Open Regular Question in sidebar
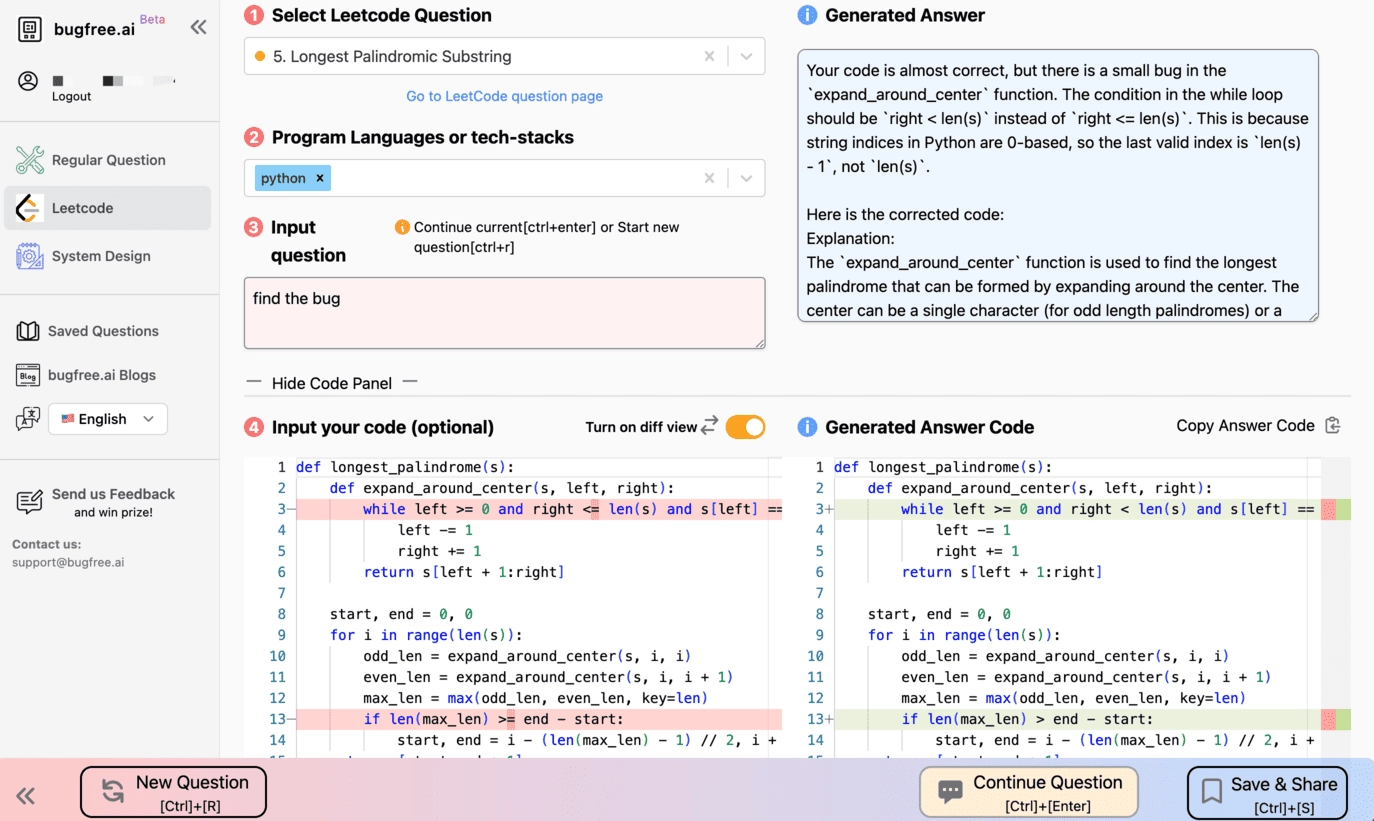 coord(108,160)
